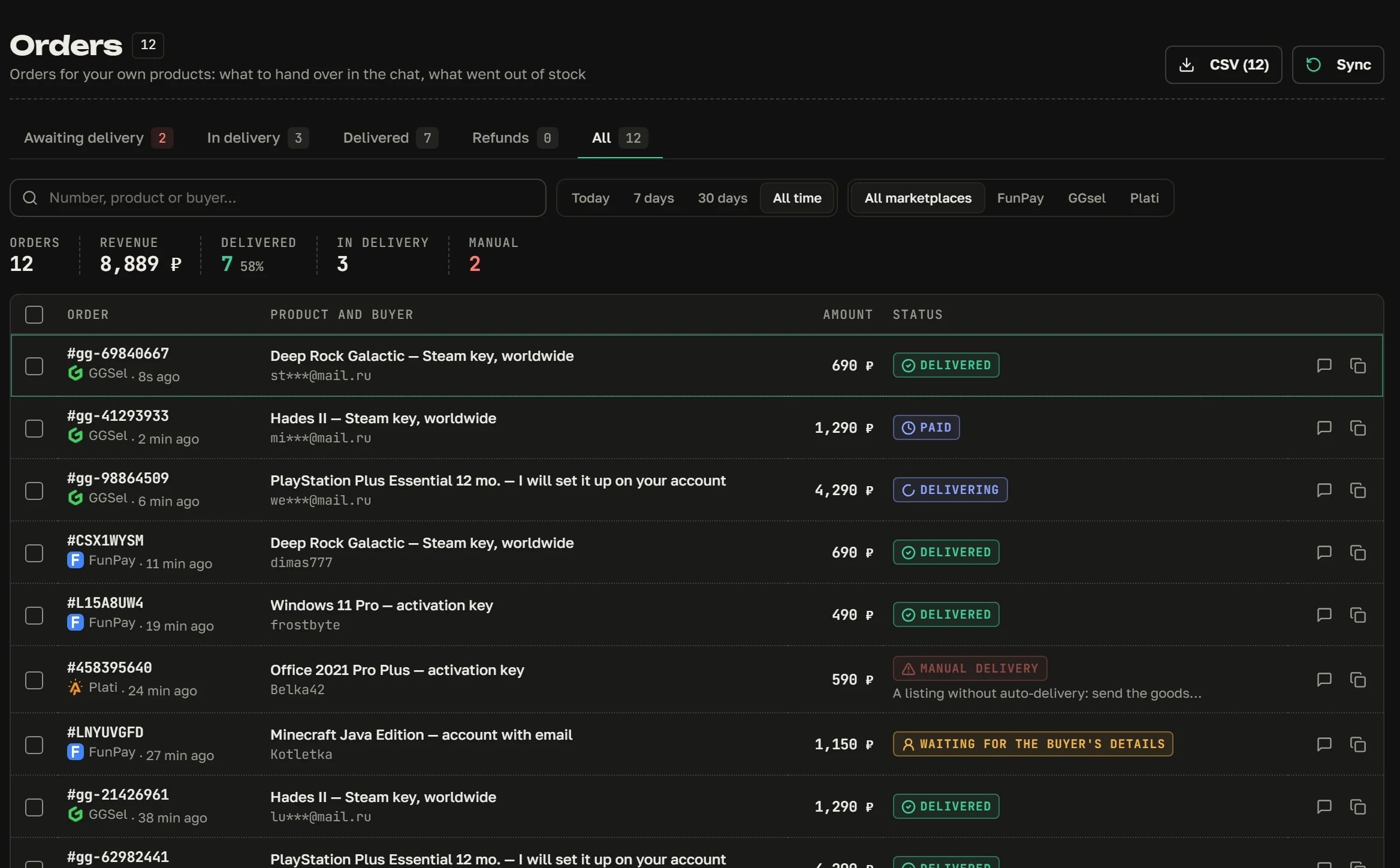Click WAITING FOR THE BUYER'S DETAILS badge
This screenshot has height=868, width=1400.
point(1033,744)
